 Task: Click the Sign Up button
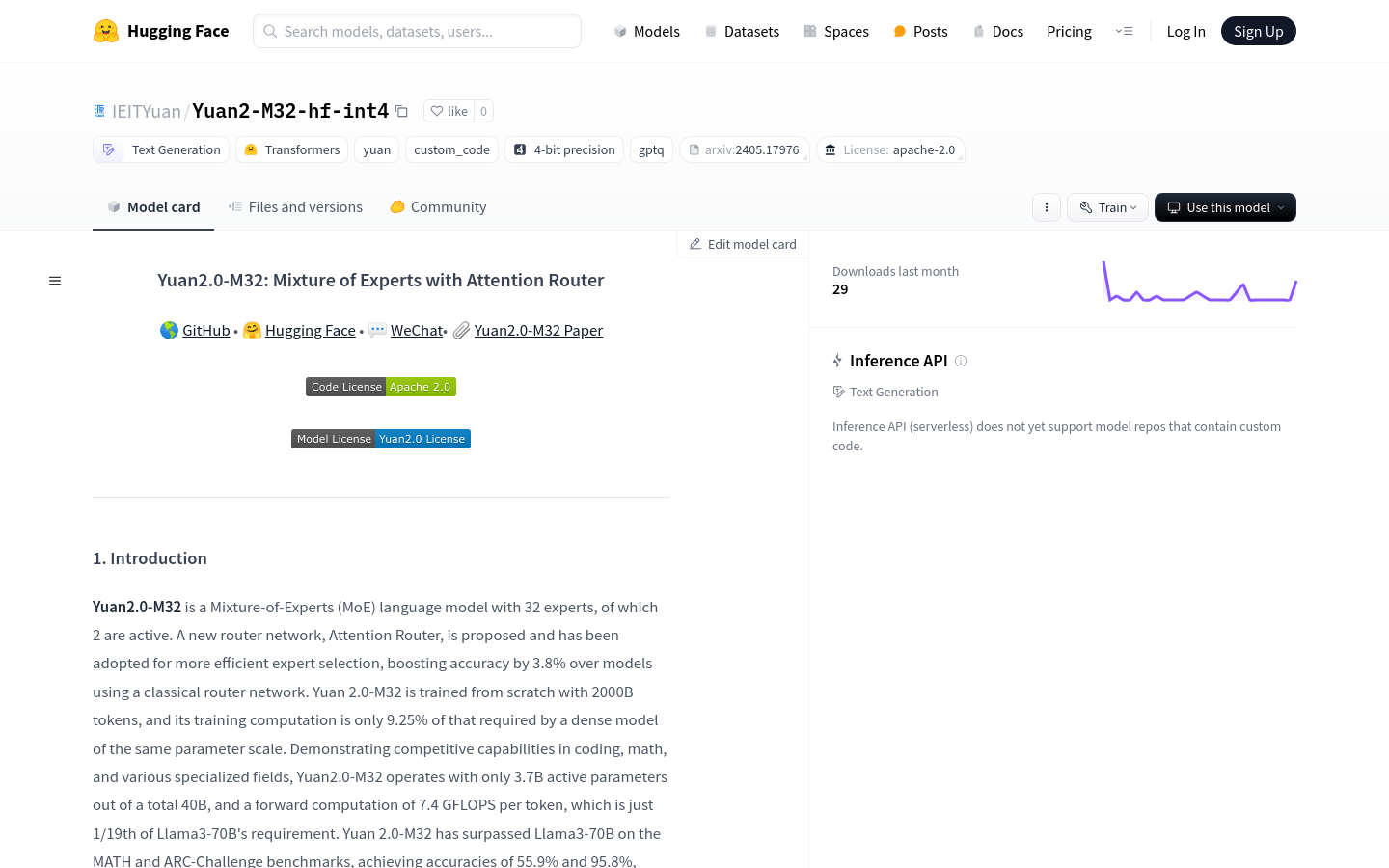coord(1258,31)
